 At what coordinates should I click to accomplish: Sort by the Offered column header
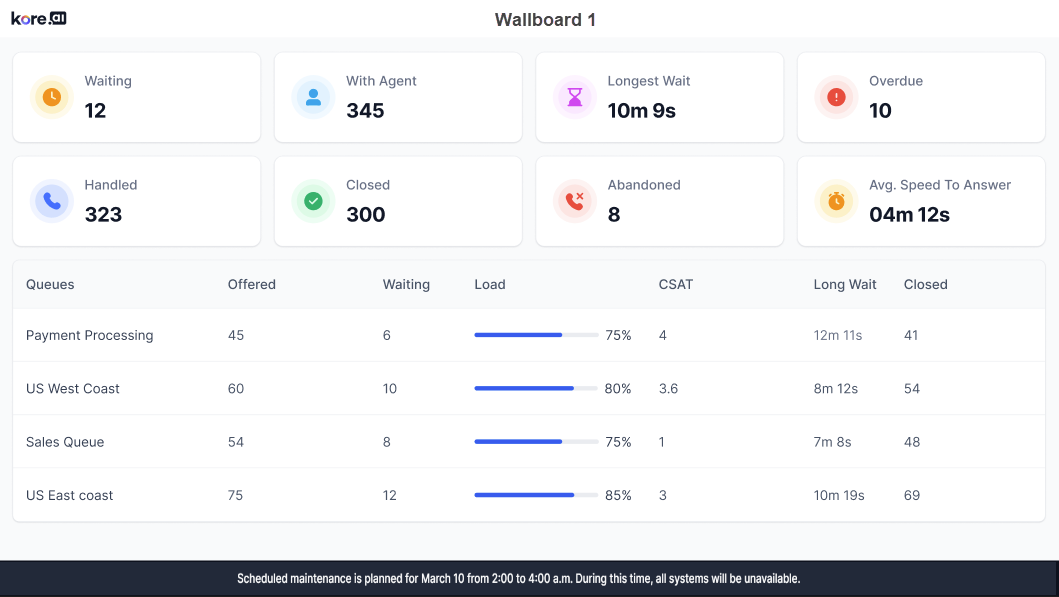click(252, 284)
